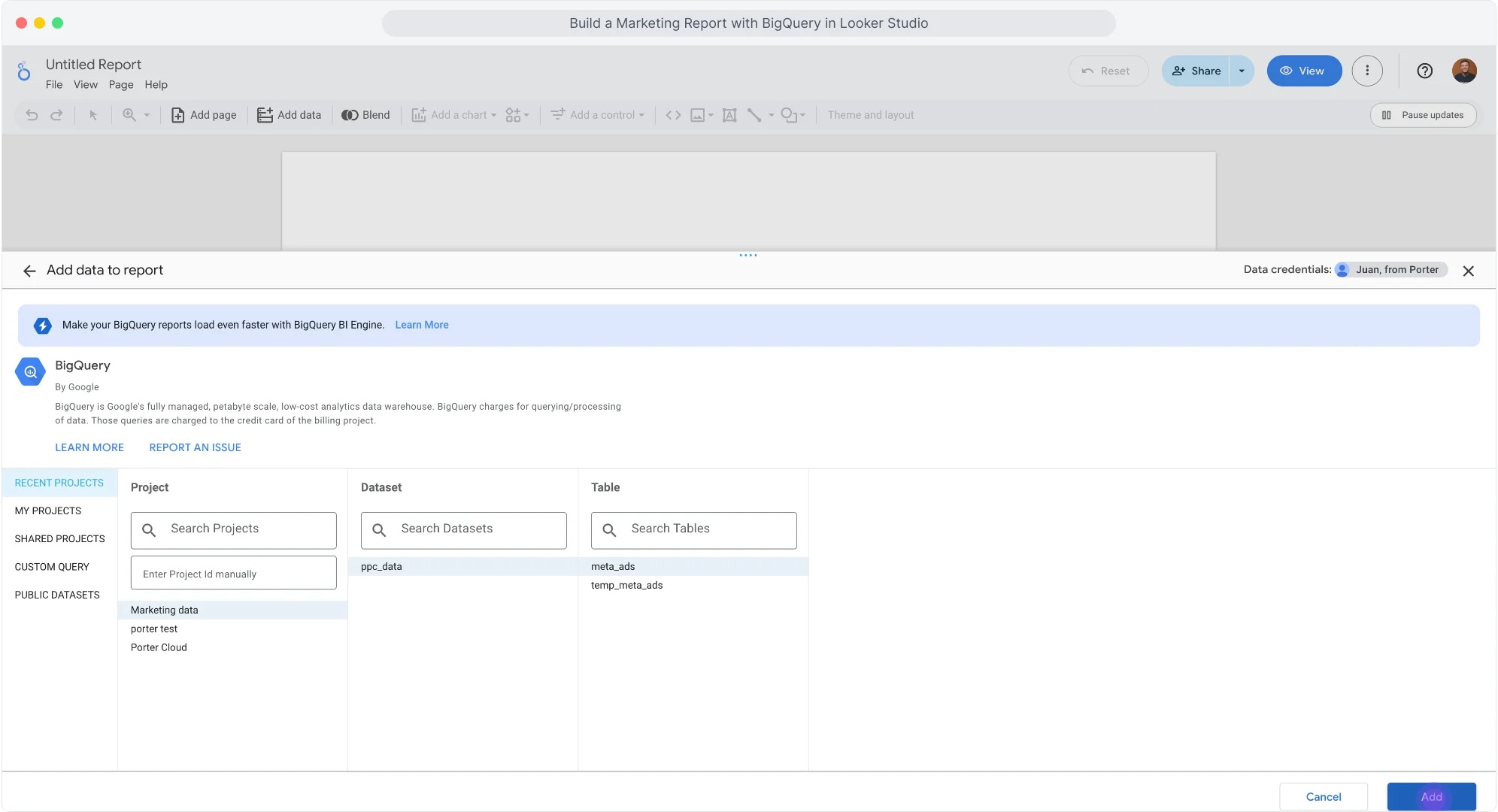
Task: Select the Text box tool
Action: pyautogui.click(x=729, y=114)
